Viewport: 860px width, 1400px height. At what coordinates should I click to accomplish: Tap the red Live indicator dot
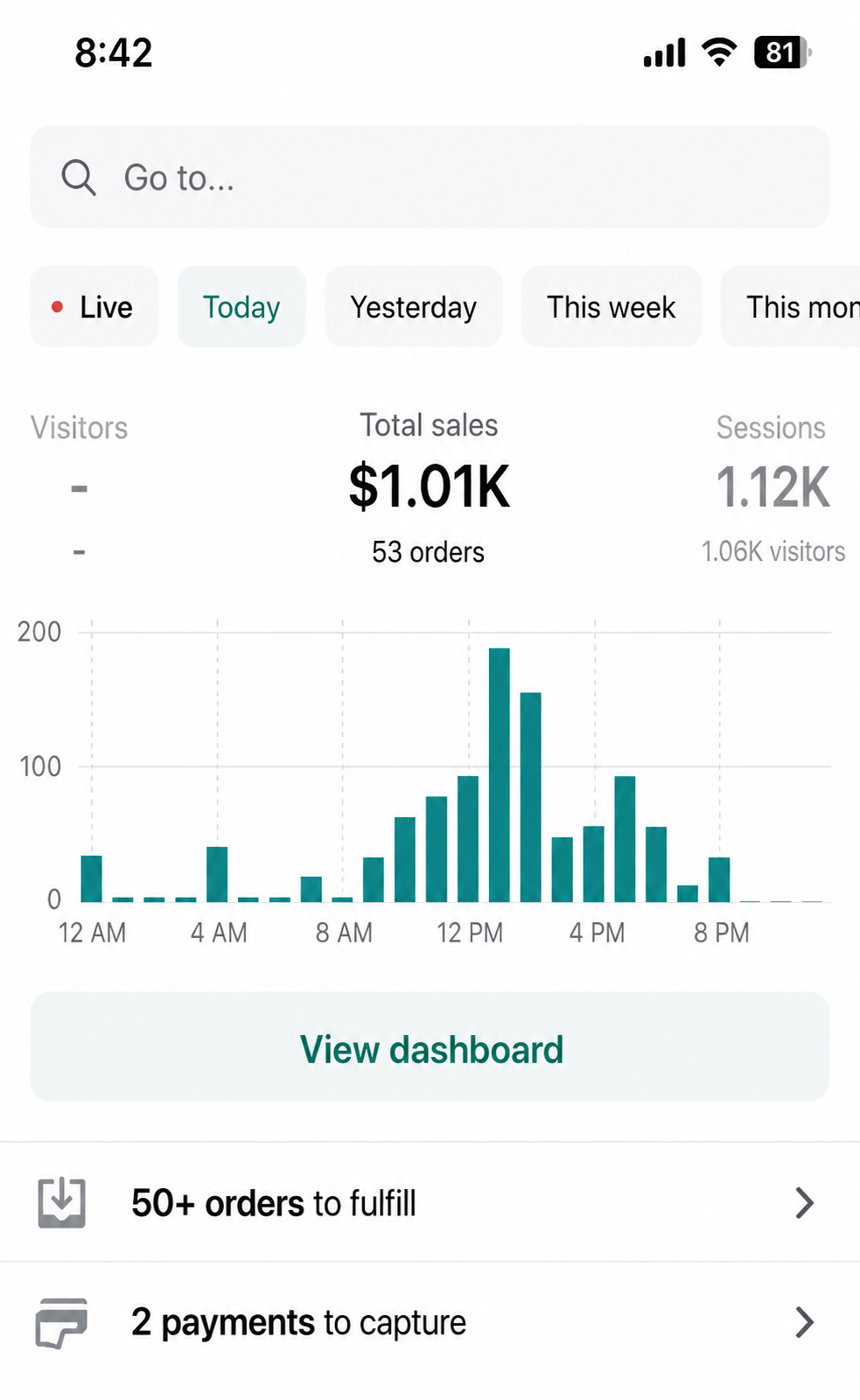pyautogui.click(x=57, y=307)
